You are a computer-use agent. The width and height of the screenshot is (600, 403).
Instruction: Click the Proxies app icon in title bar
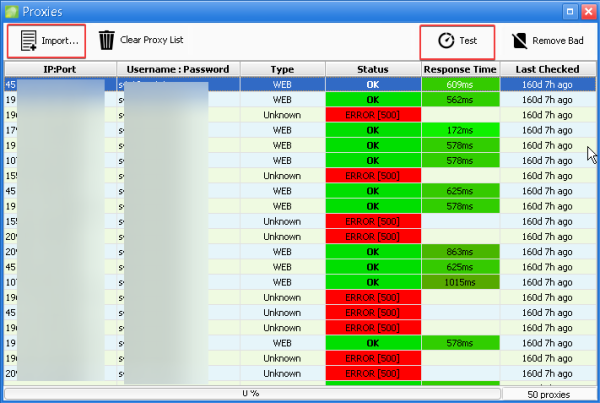click(x=11, y=11)
